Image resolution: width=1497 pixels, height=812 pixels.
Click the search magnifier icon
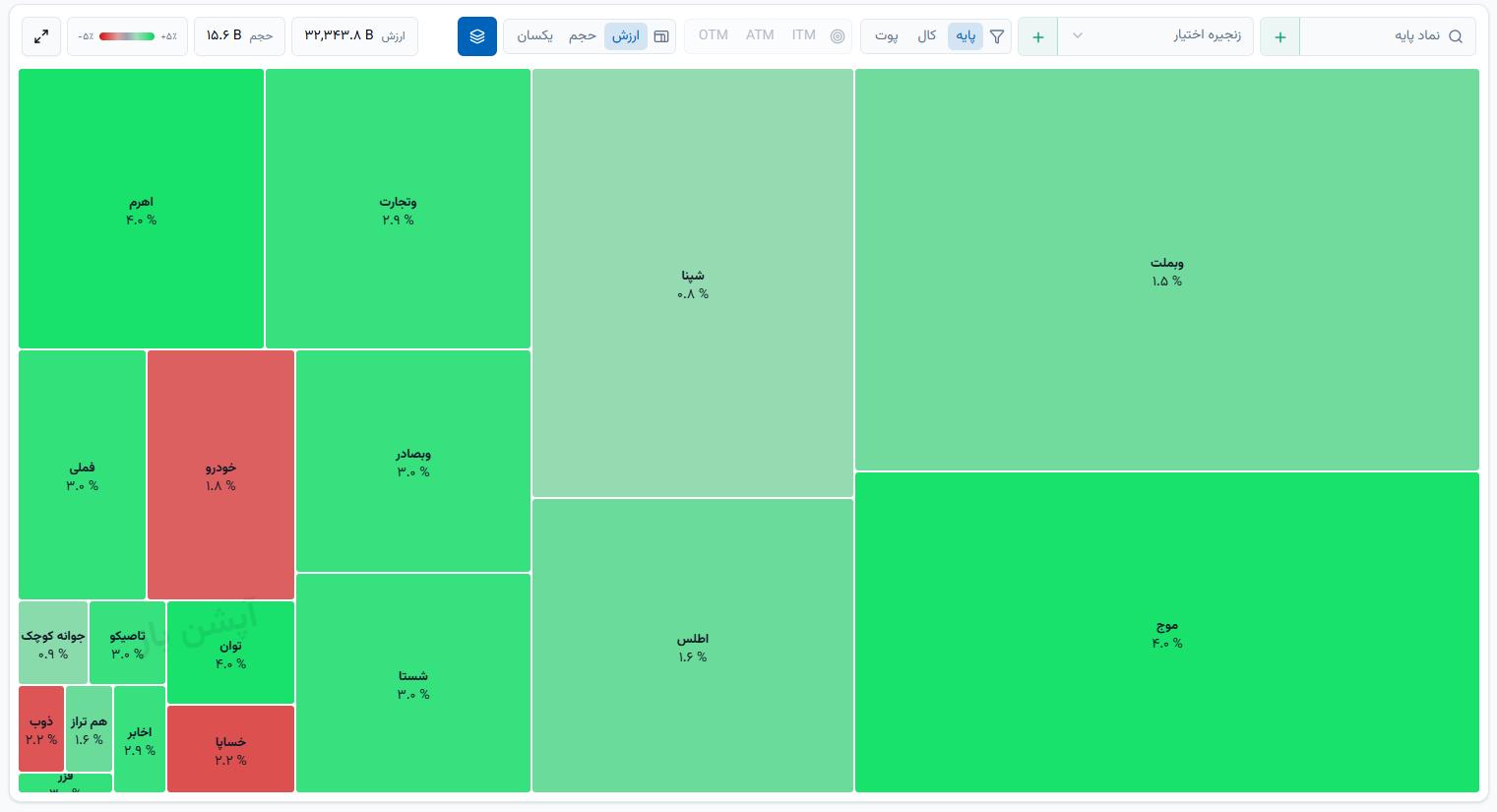[x=1456, y=36]
